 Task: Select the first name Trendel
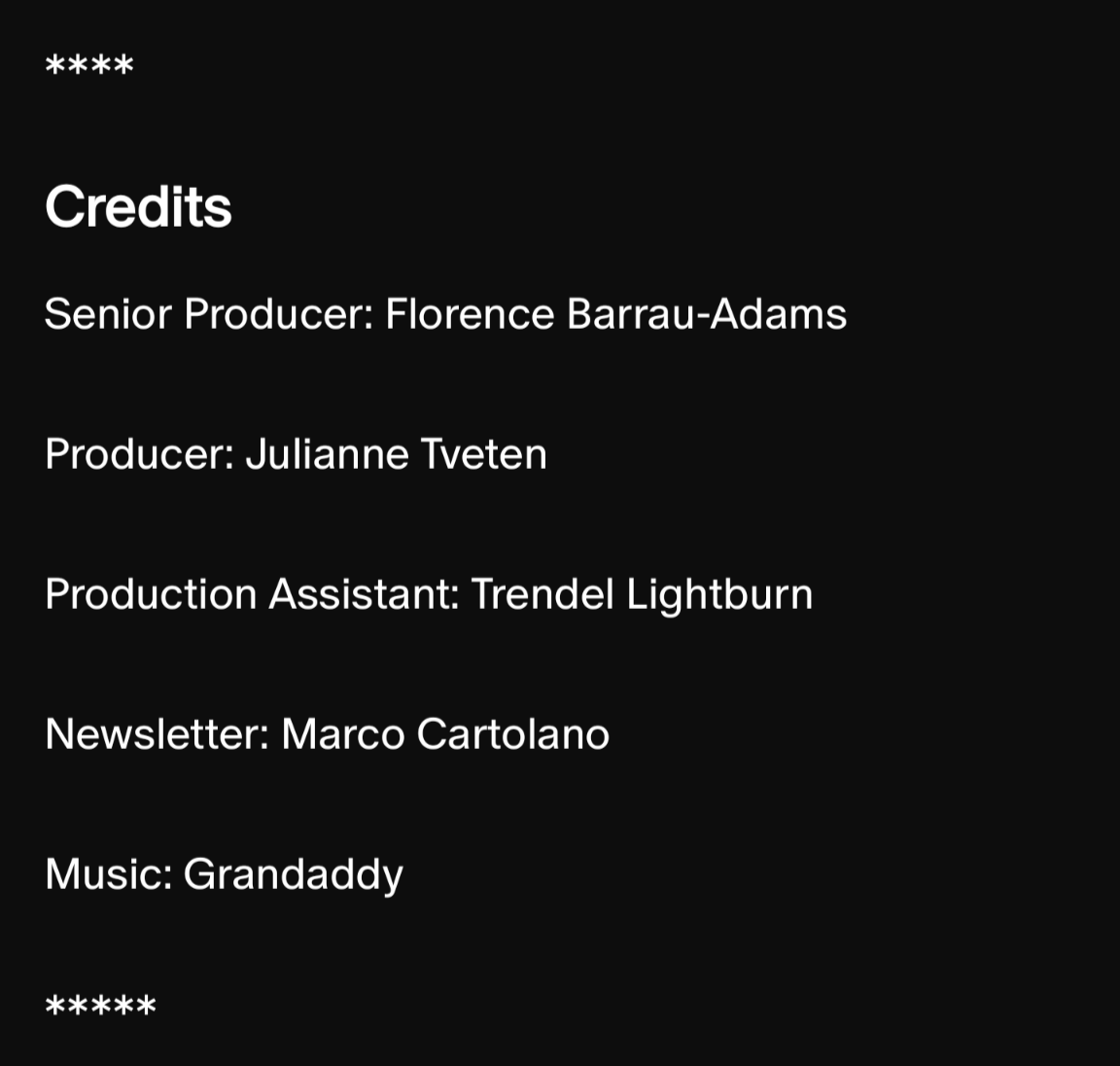point(542,594)
